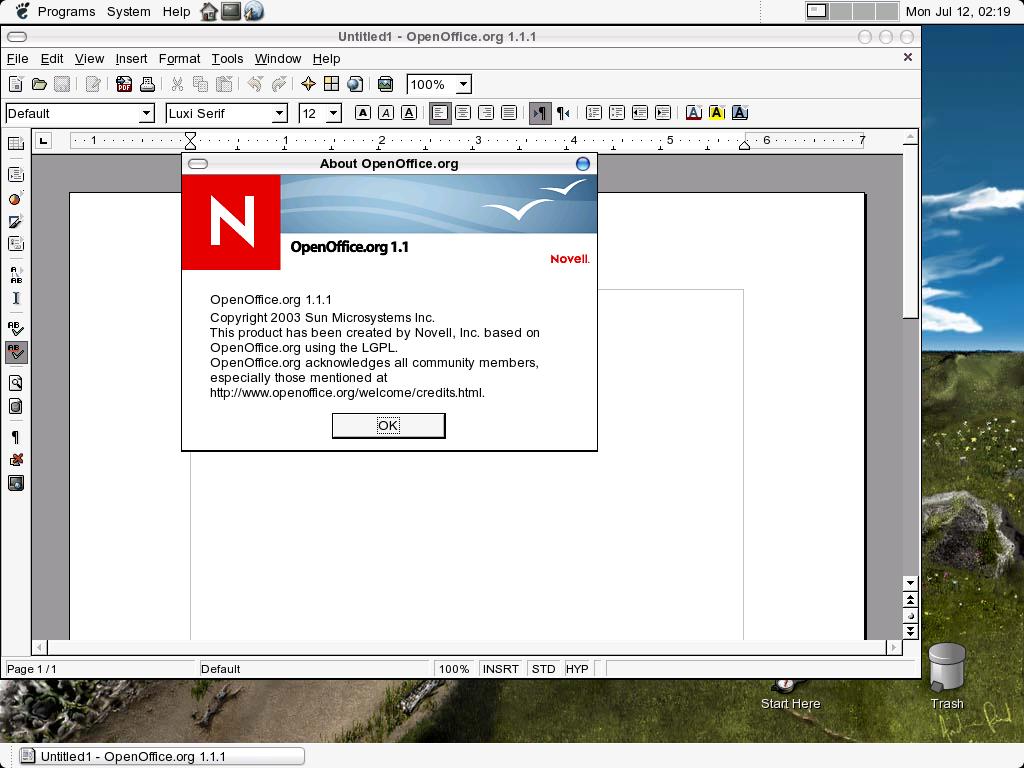Toggle AutoSpellcheck in side toolbar
This screenshot has width=1024, height=768.
click(16, 353)
